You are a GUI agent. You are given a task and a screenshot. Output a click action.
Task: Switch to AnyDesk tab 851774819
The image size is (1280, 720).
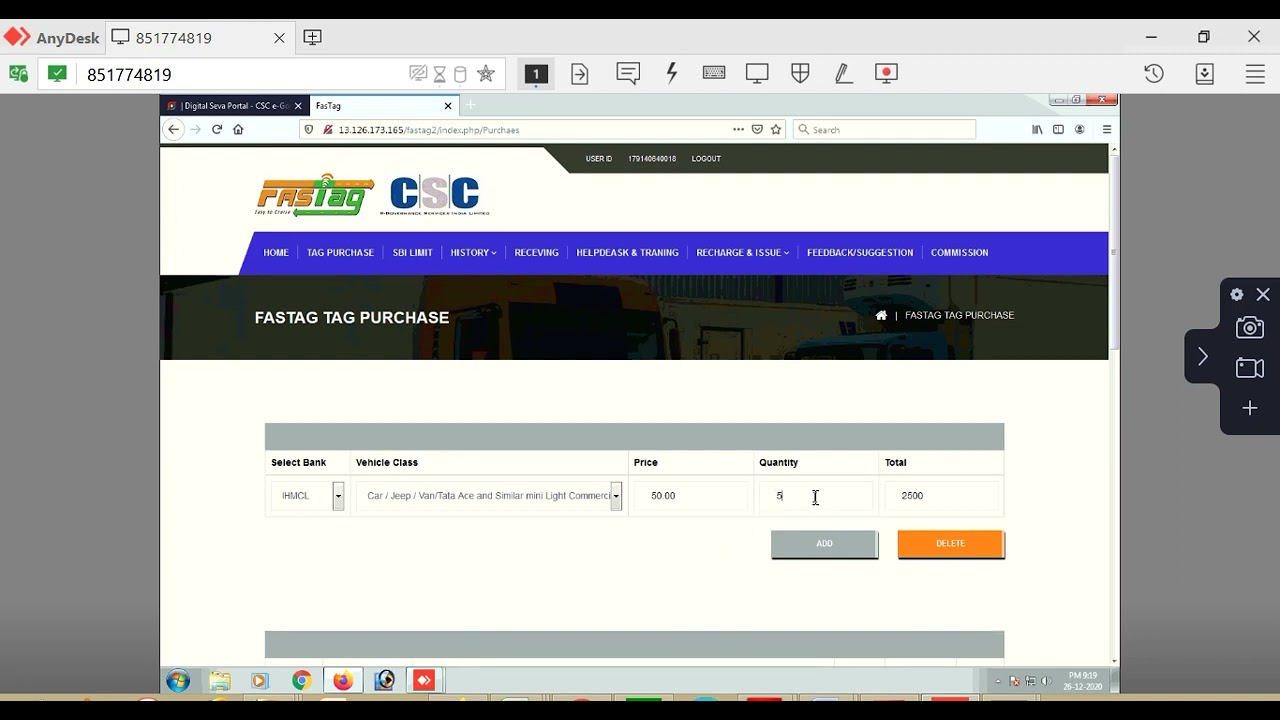[x=198, y=37]
